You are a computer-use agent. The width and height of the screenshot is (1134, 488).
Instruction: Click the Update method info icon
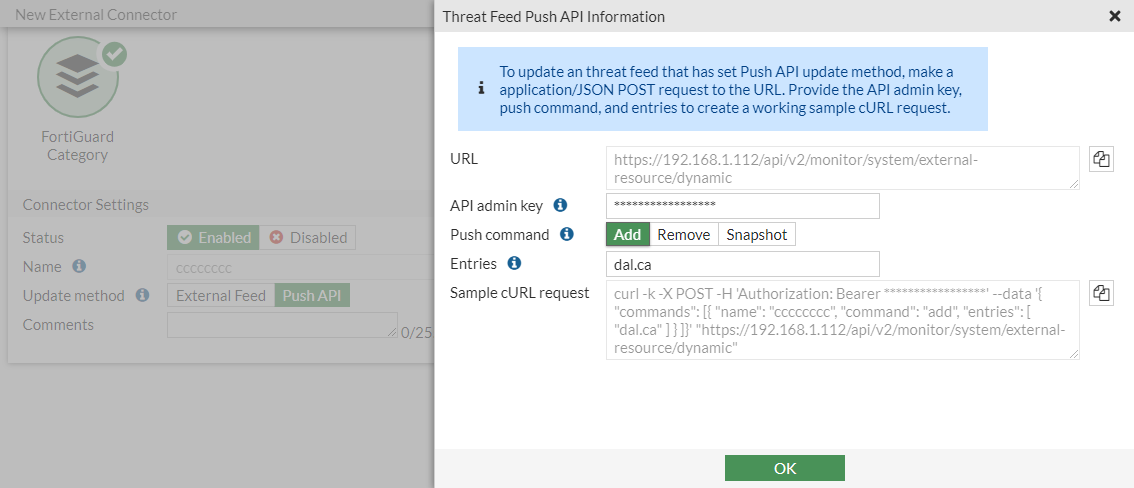click(x=143, y=295)
